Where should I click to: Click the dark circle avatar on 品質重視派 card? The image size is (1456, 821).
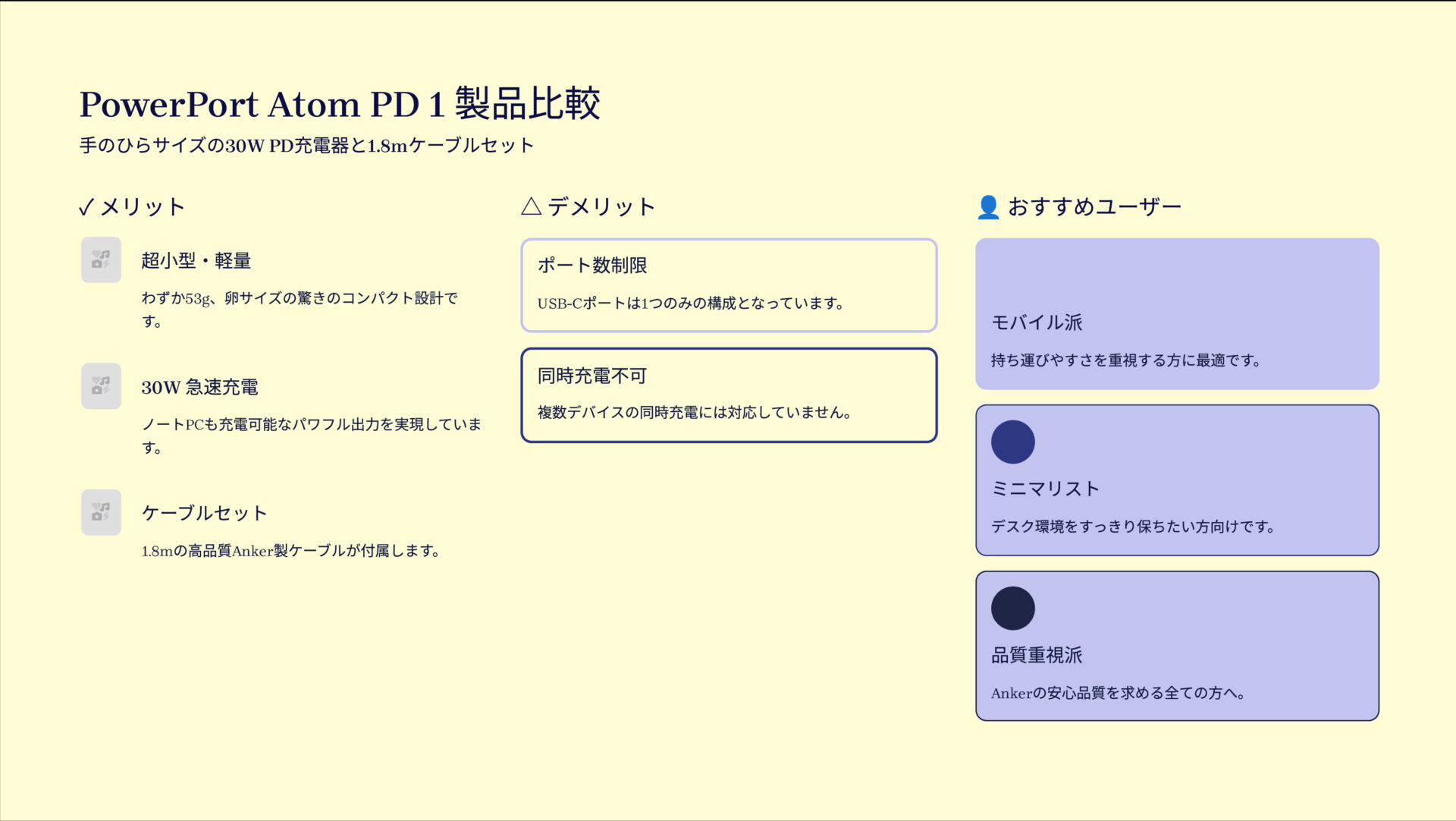click(x=1012, y=609)
